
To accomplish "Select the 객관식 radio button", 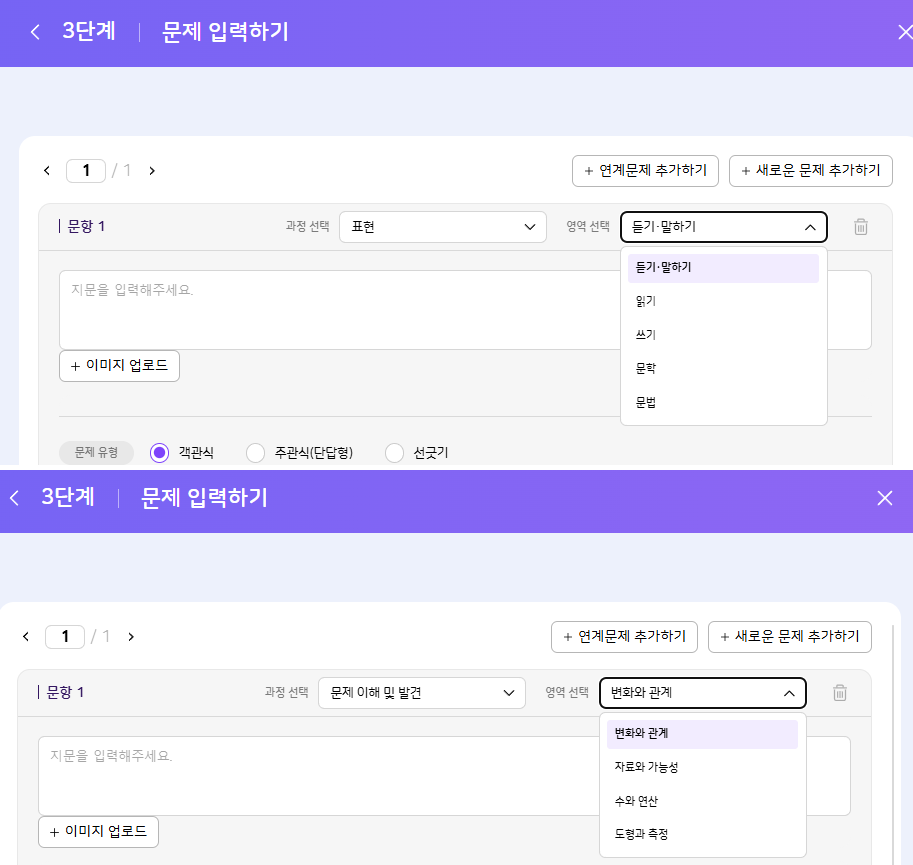I will [159, 452].
